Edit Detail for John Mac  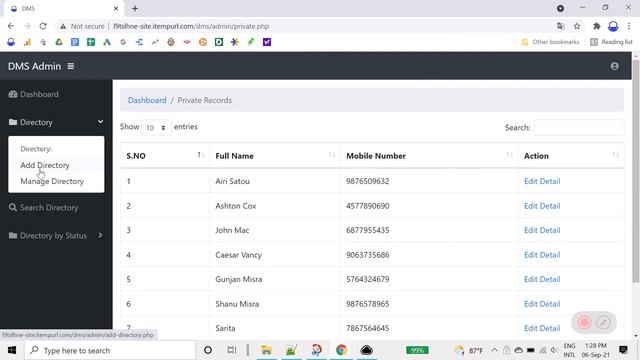tap(542, 230)
